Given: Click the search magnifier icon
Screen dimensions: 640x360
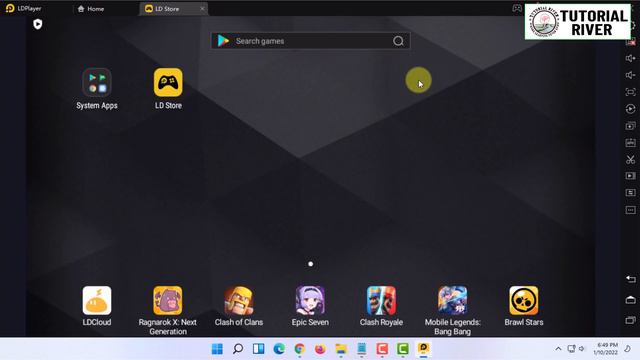Looking at the screenshot, I should pyautogui.click(x=398, y=41).
